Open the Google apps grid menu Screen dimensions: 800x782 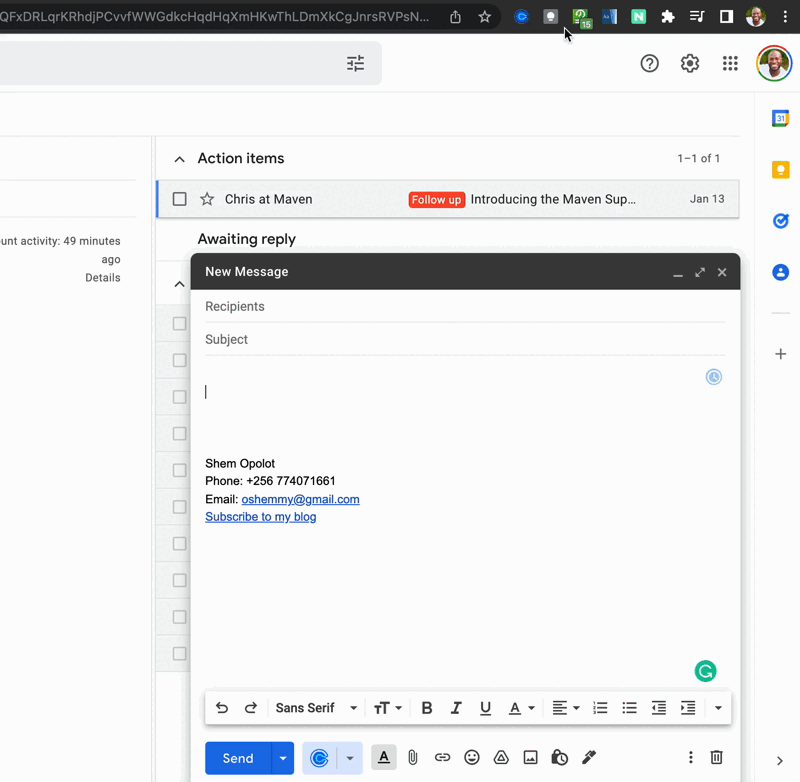(730, 64)
